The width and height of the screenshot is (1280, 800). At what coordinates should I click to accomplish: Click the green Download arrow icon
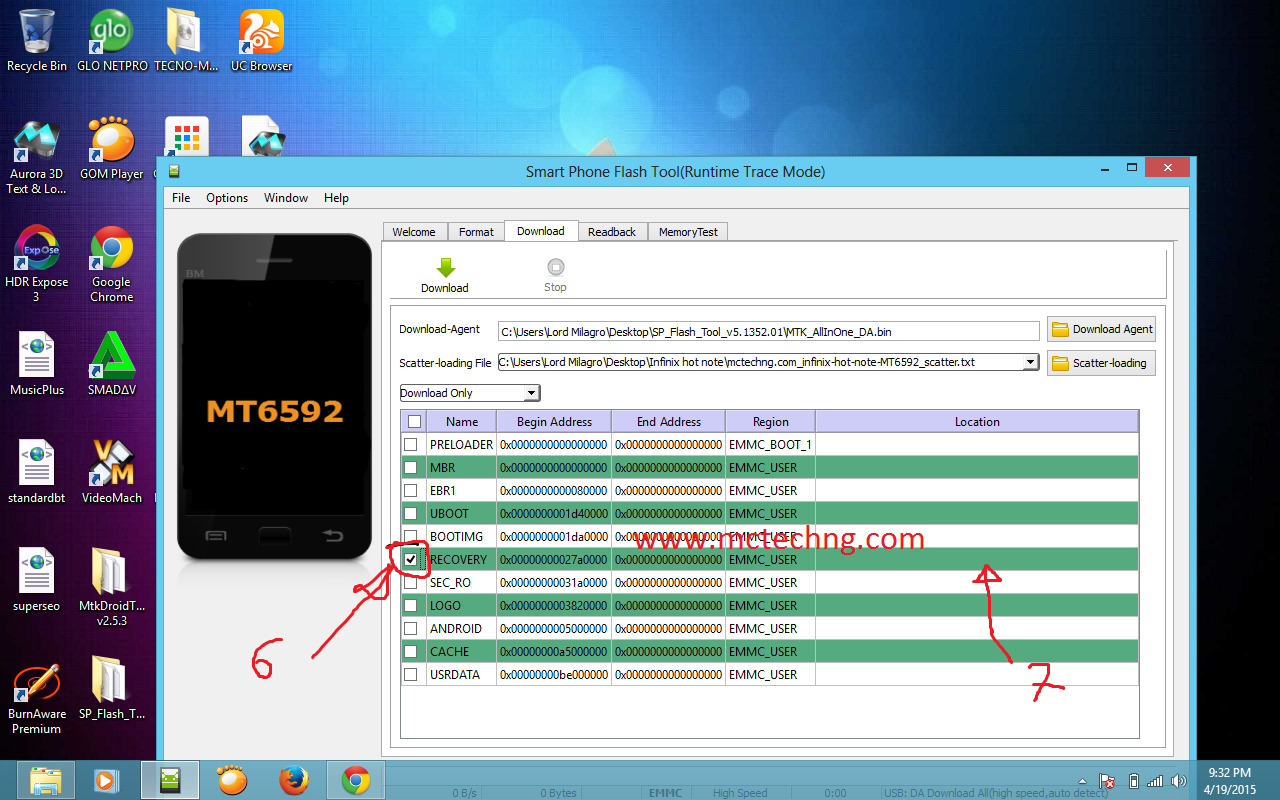(x=444, y=266)
